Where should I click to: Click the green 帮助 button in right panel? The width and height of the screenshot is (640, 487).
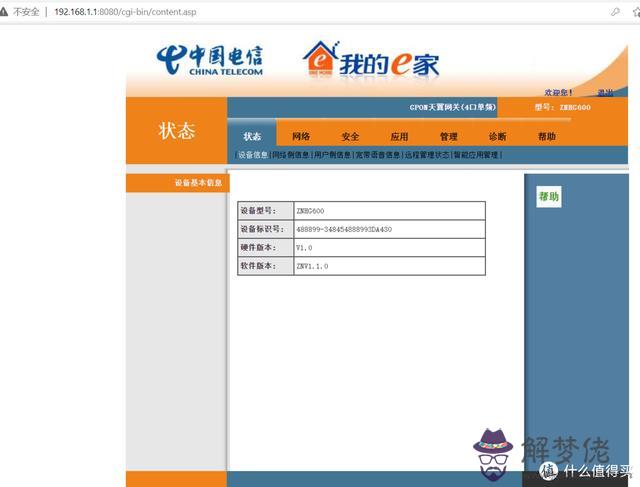[x=549, y=197]
